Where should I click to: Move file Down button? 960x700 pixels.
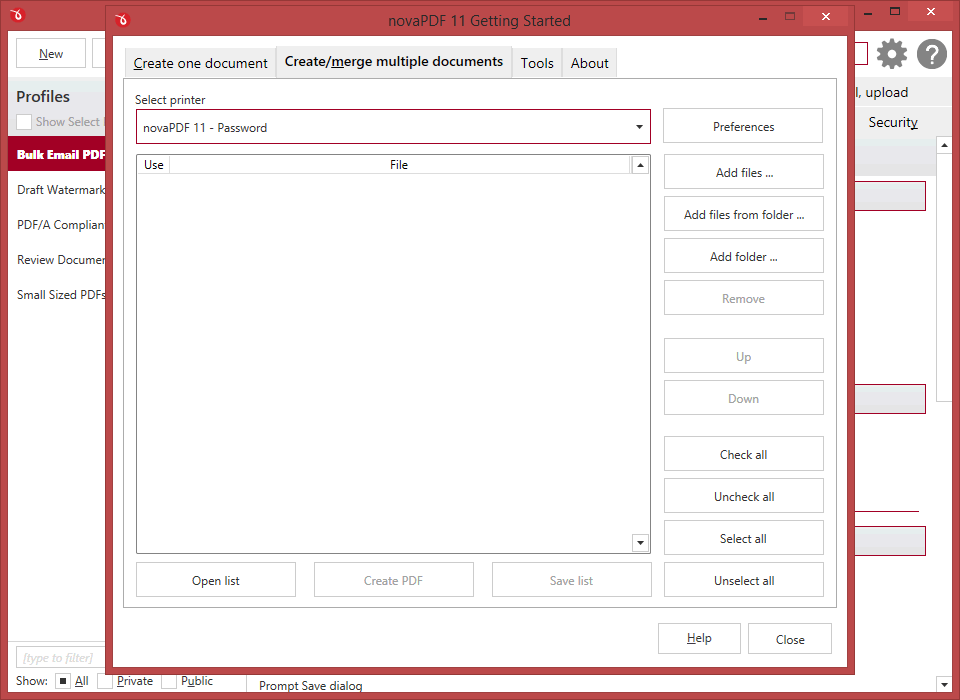click(744, 398)
